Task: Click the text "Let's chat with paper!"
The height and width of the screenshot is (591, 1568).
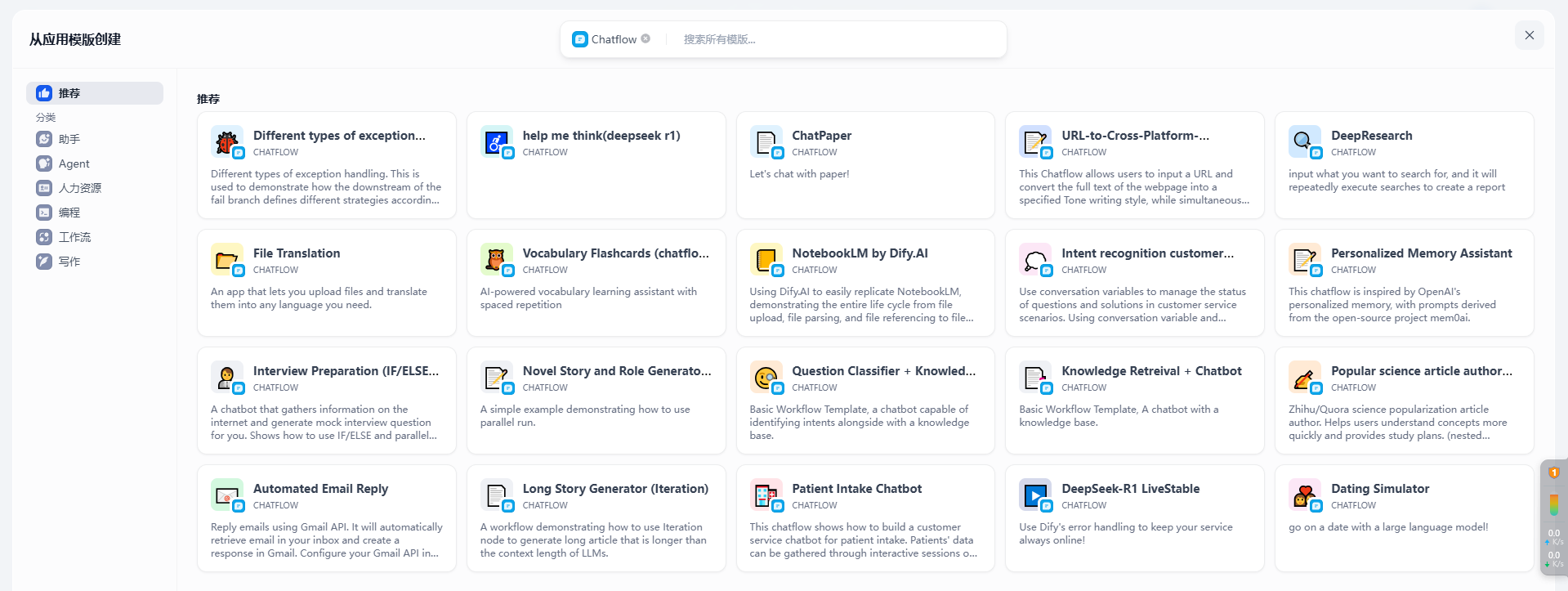Action: (x=799, y=174)
